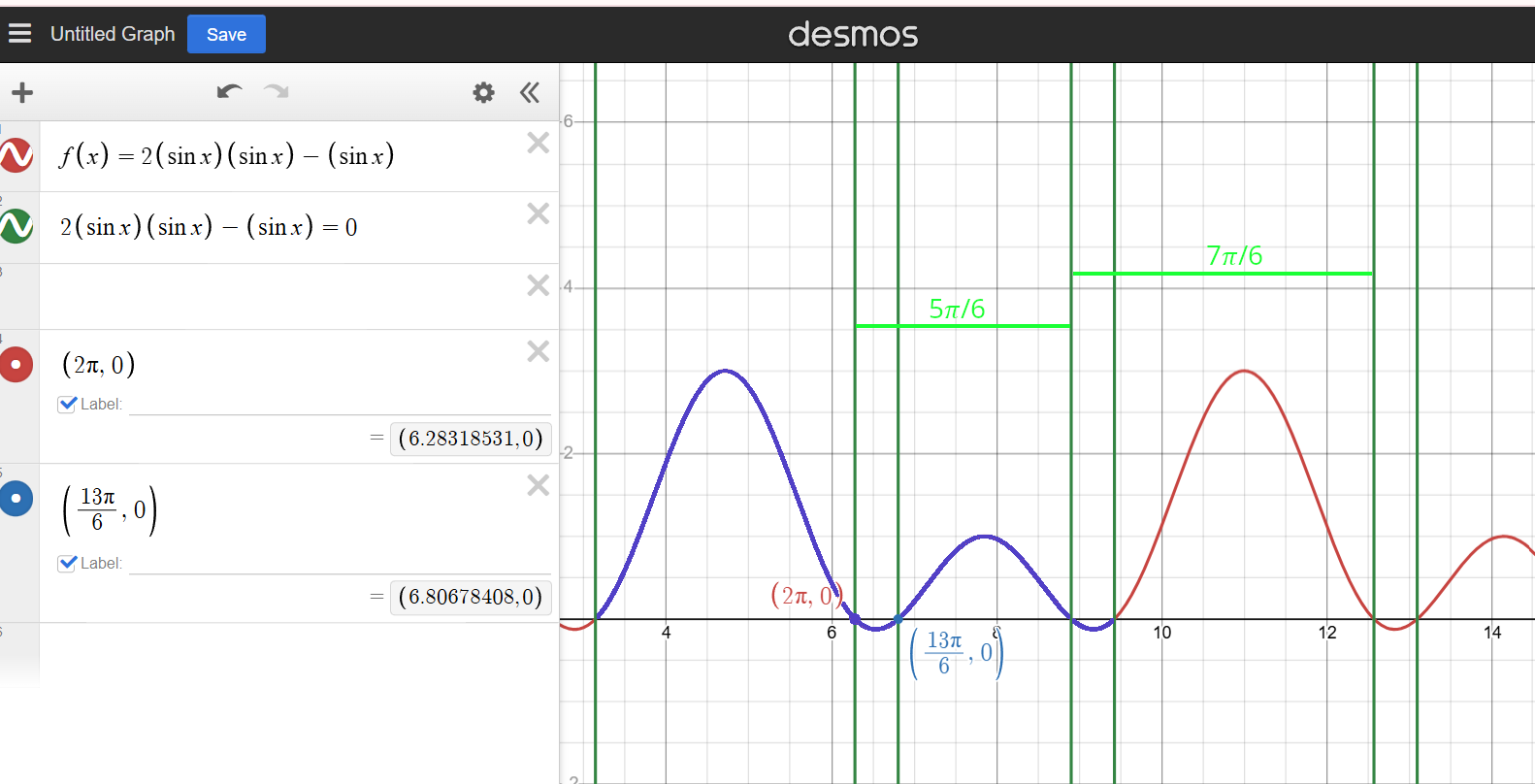
Task: Hide the green equation graph
Action: pos(16,226)
